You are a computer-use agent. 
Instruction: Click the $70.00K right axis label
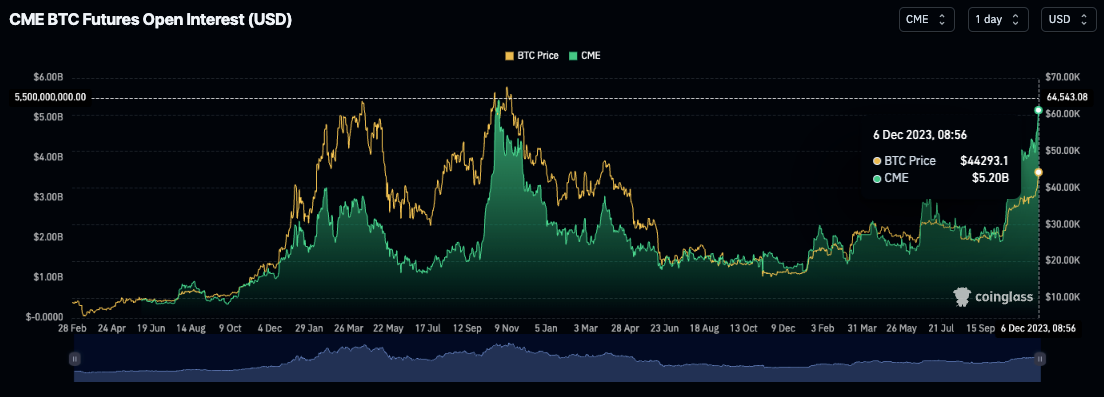[1062, 77]
